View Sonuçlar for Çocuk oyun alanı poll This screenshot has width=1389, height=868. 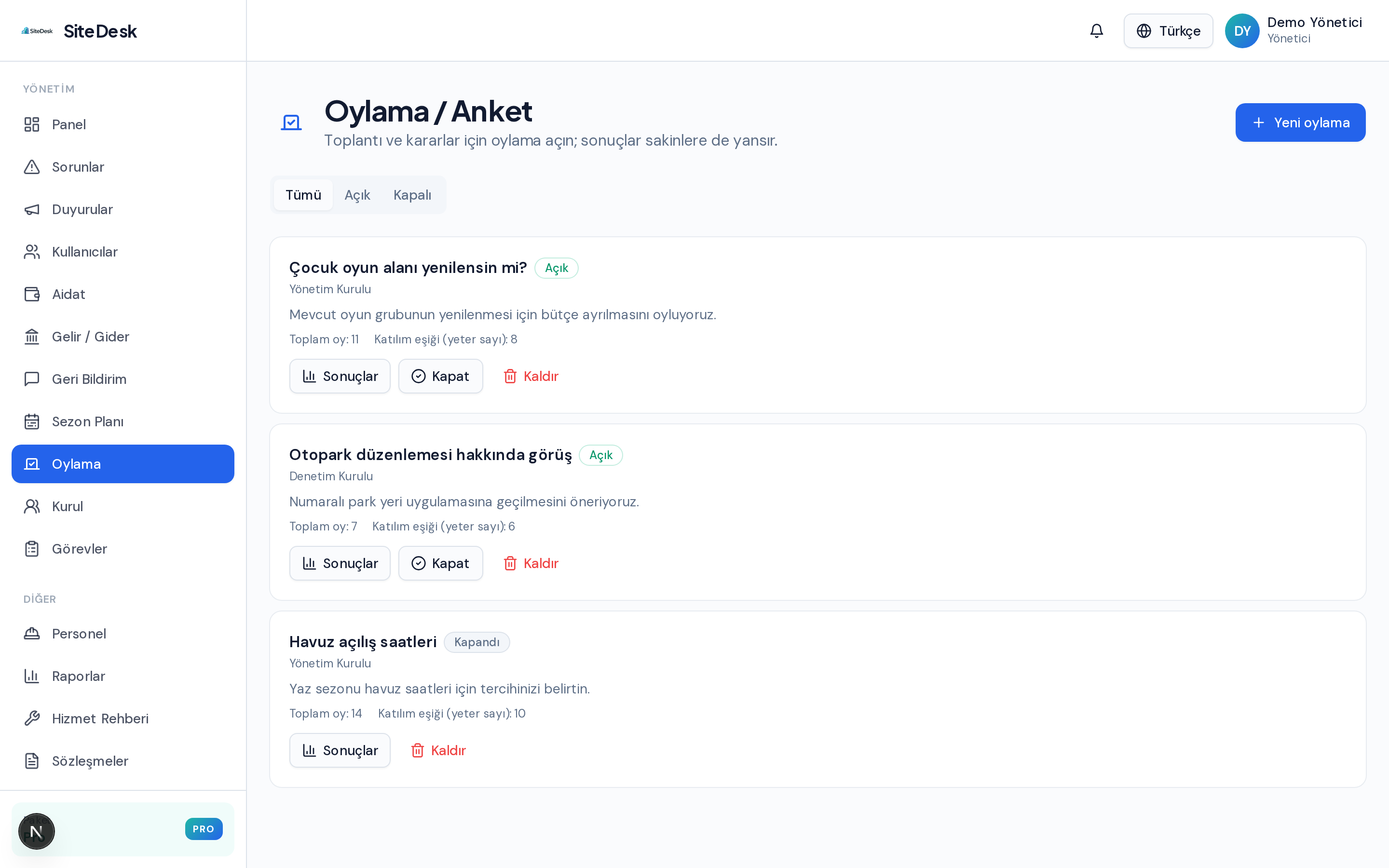340,377
